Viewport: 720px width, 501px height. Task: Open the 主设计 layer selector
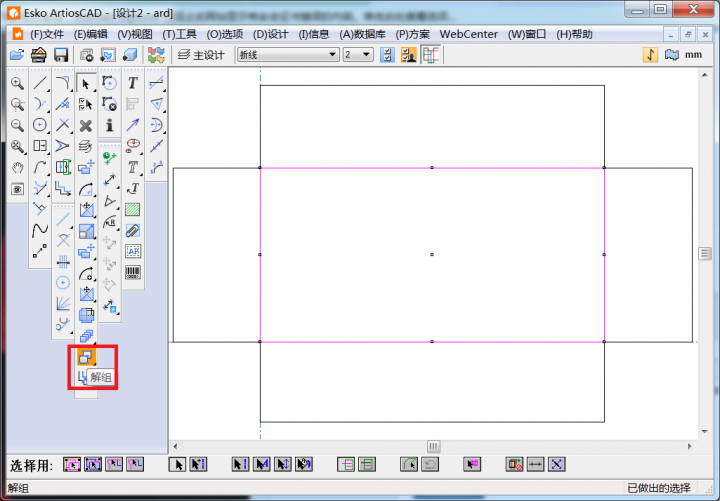tap(201, 54)
